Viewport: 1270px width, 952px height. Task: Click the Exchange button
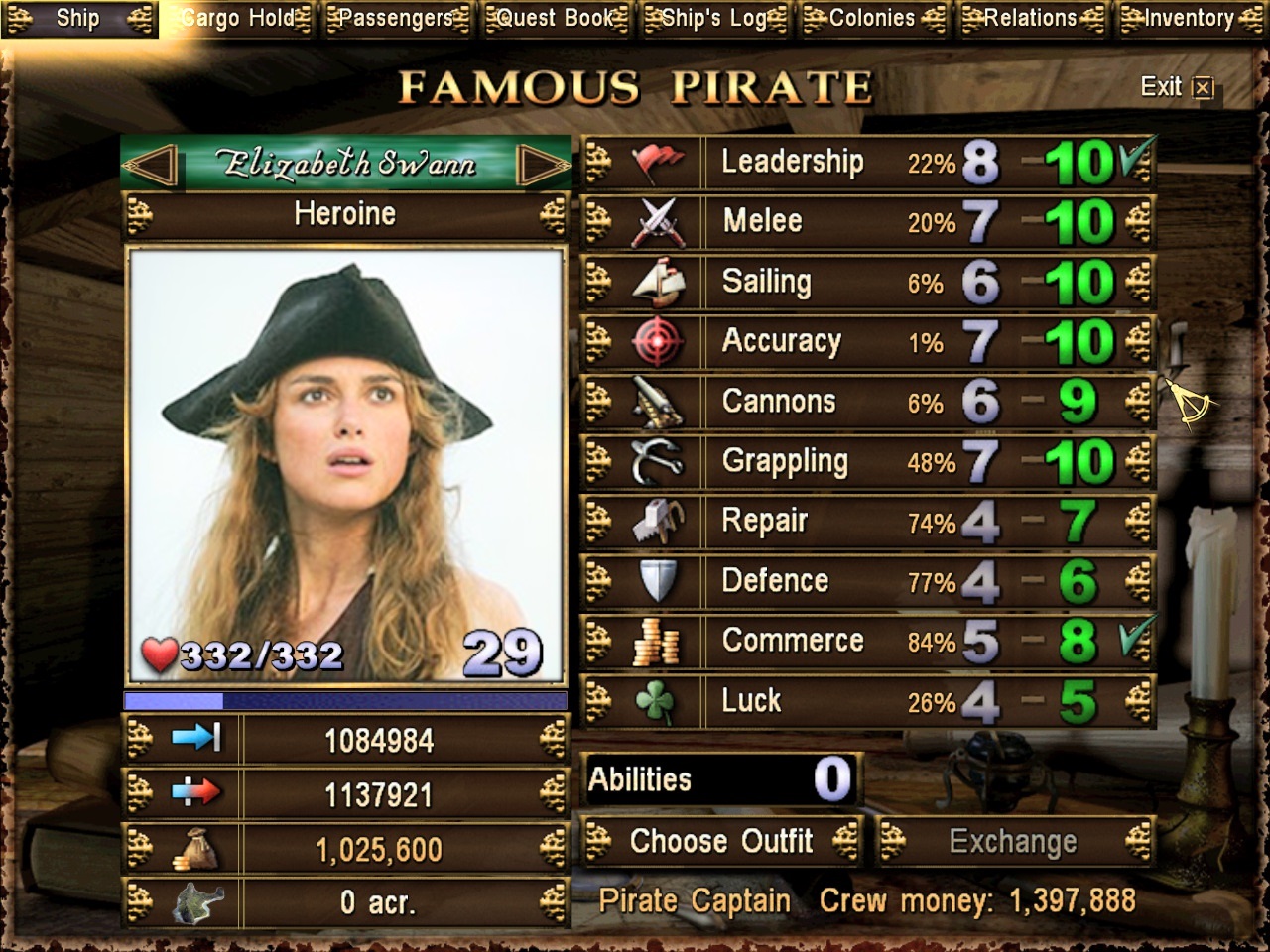[x=1014, y=842]
